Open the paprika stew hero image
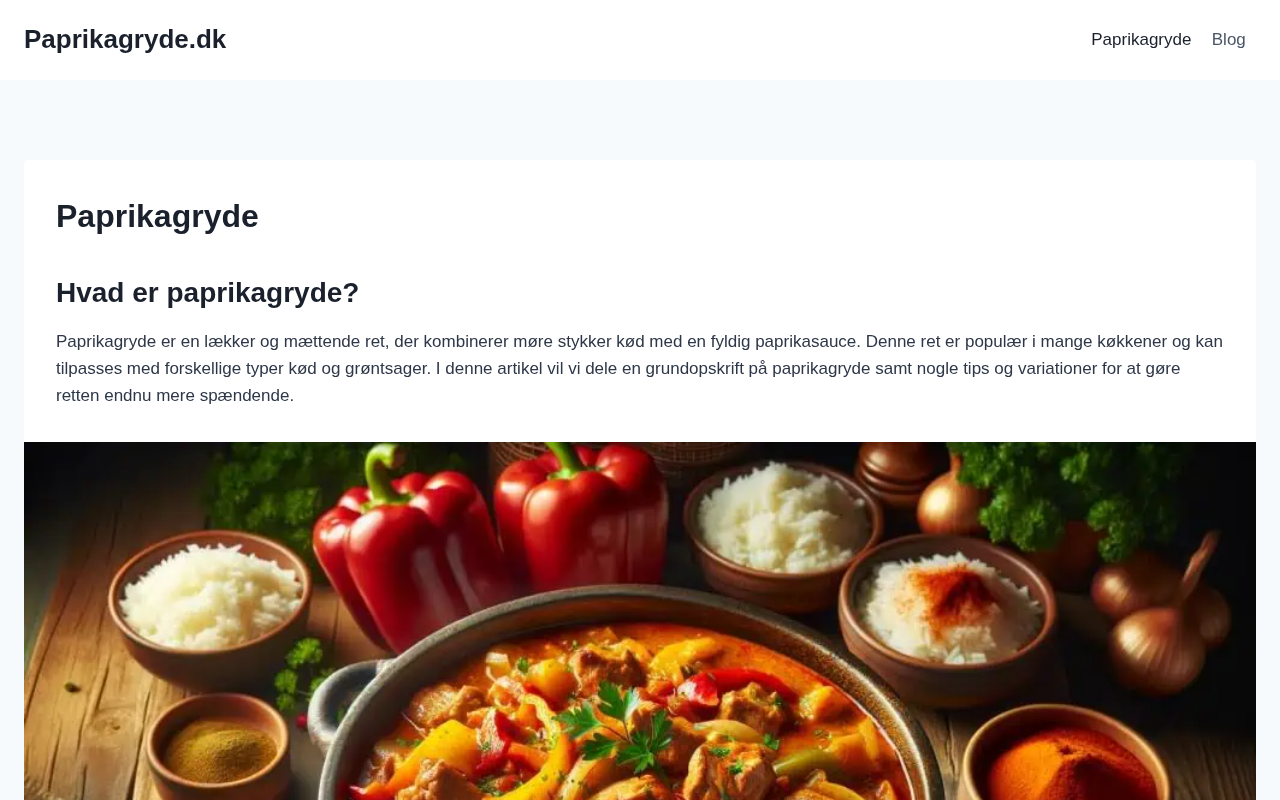Image resolution: width=1280 pixels, height=800 pixels. (640, 621)
